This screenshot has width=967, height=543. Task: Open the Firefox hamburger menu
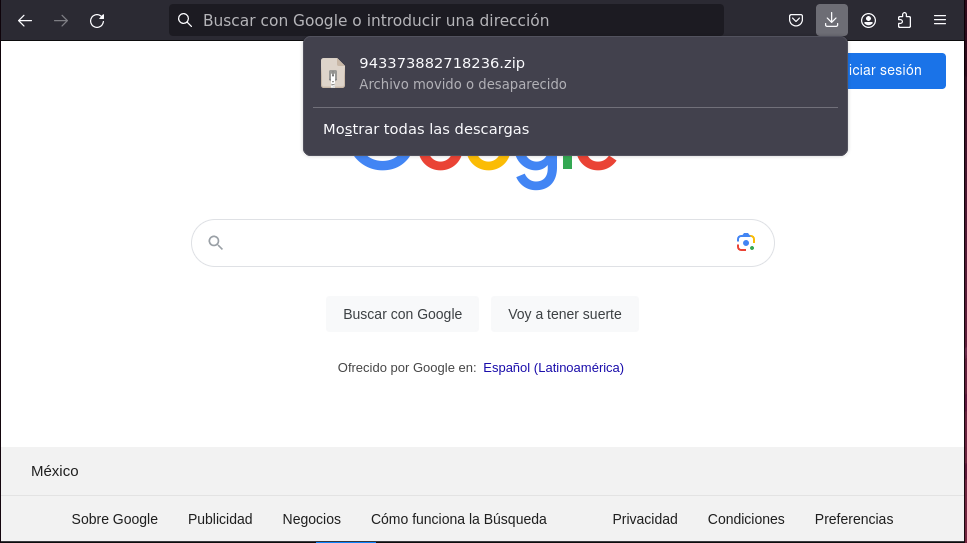point(940,20)
